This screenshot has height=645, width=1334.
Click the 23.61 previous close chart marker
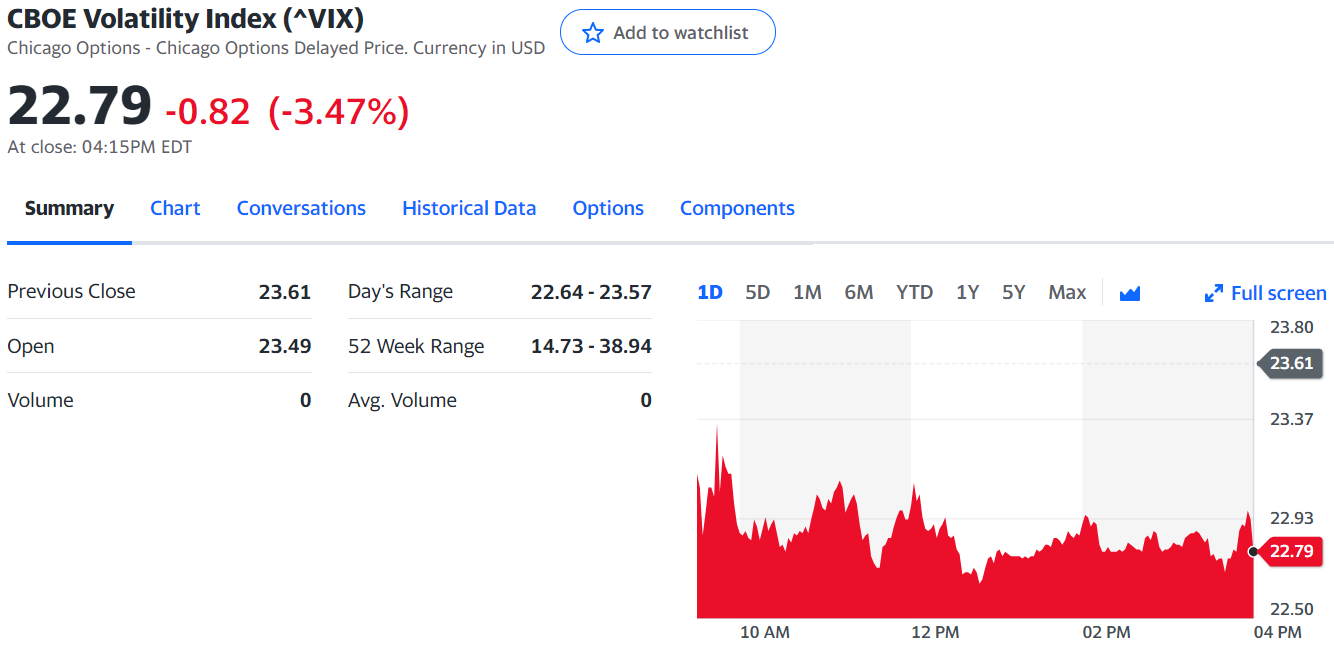[x=1290, y=363]
